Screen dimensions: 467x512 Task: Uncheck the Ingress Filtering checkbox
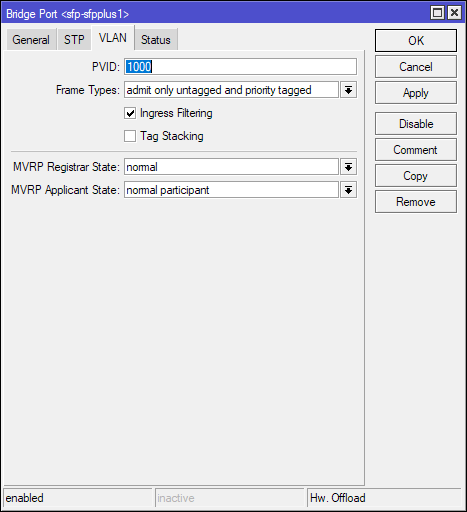[130, 113]
